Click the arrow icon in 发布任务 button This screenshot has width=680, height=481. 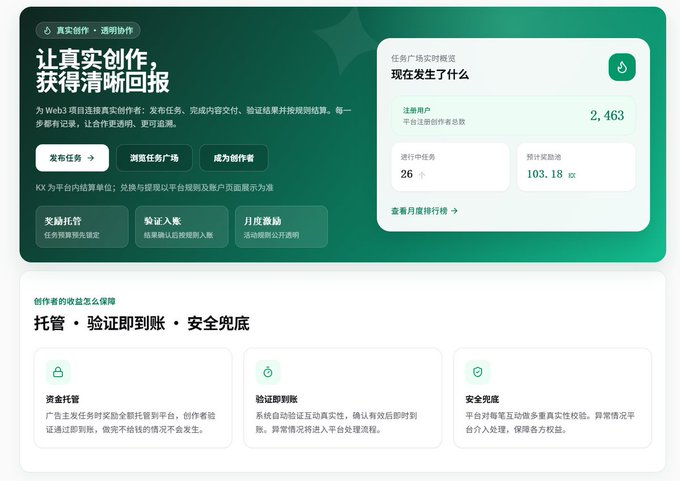(91, 158)
